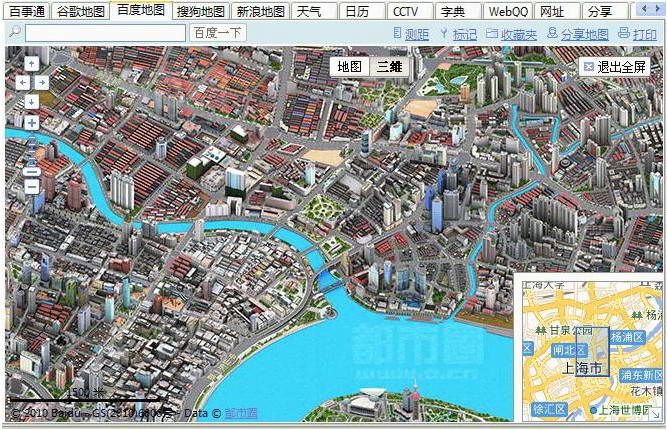The image size is (667, 430).
Task: Open the CCTV tab
Action: point(410,11)
